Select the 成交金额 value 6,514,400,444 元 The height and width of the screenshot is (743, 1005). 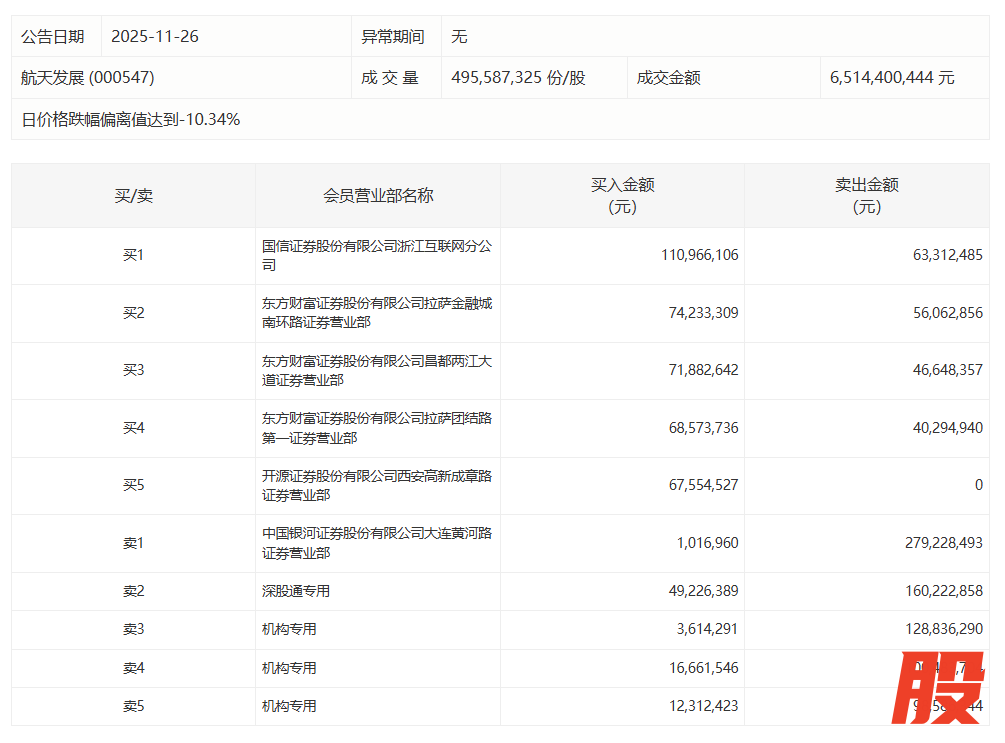(892, 77)
